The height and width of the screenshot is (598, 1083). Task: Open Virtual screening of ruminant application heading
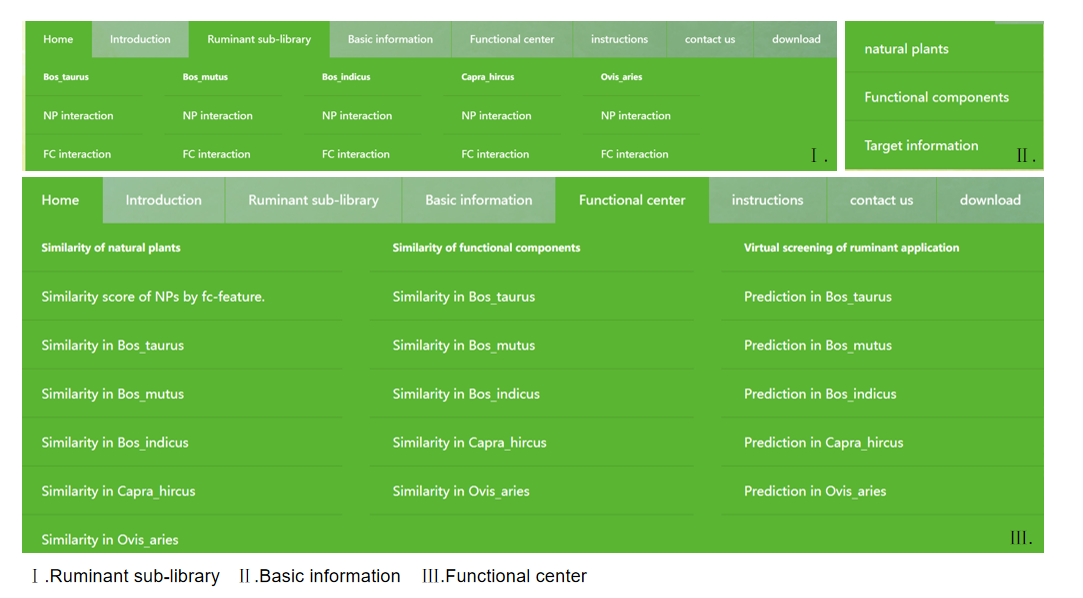pos(851,248)
